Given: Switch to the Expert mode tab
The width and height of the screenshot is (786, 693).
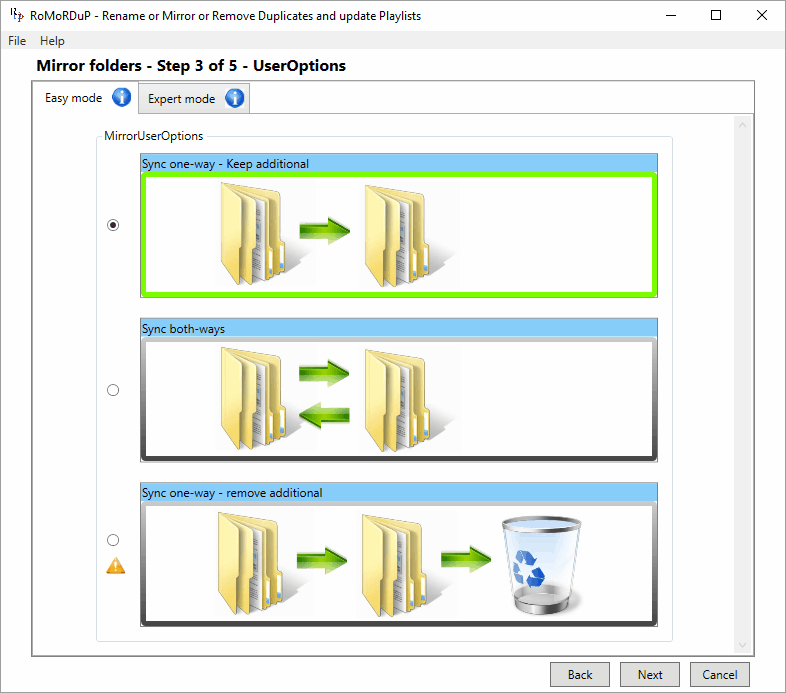Looking at the screenshot, I should tap(194, 98).
